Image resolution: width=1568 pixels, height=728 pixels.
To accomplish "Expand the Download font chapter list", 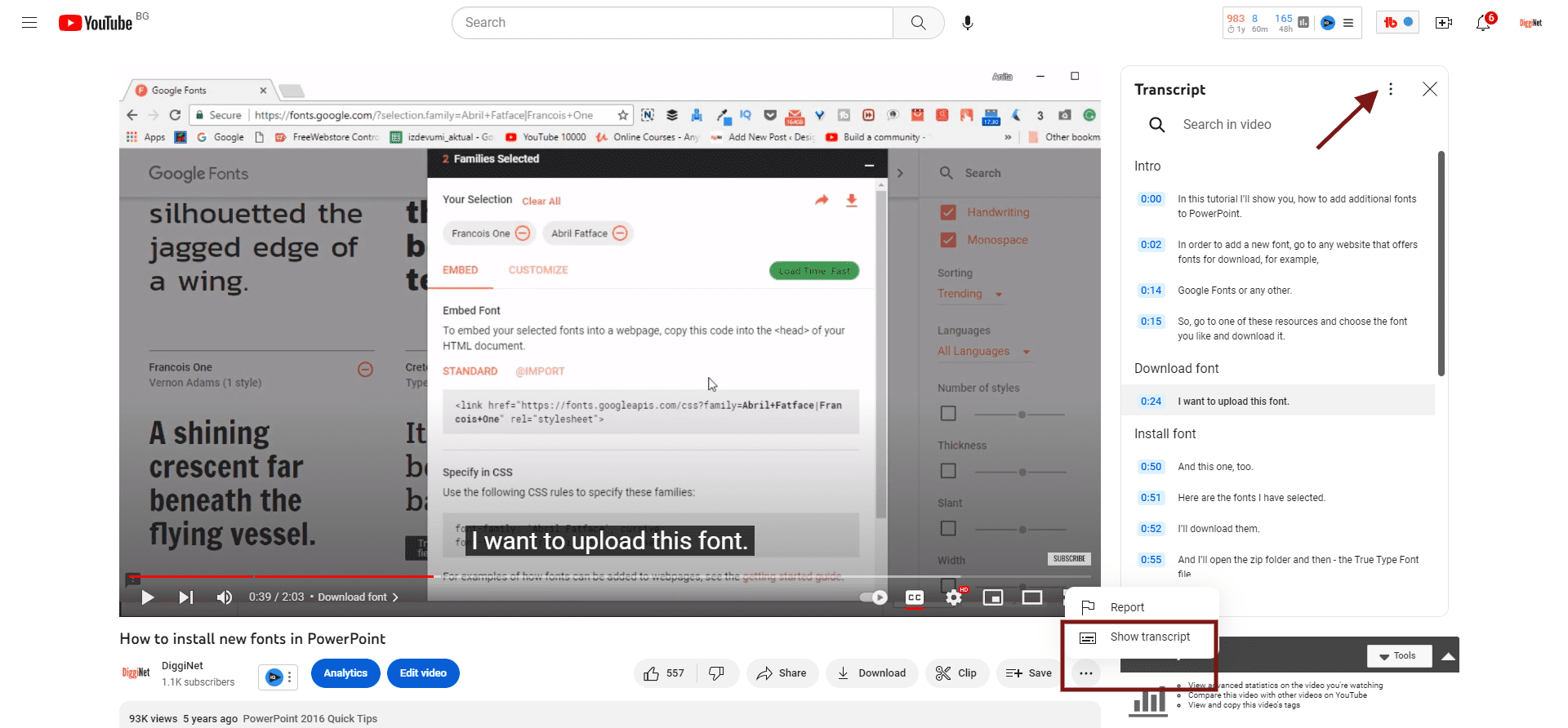I will [x=358, y=597].
